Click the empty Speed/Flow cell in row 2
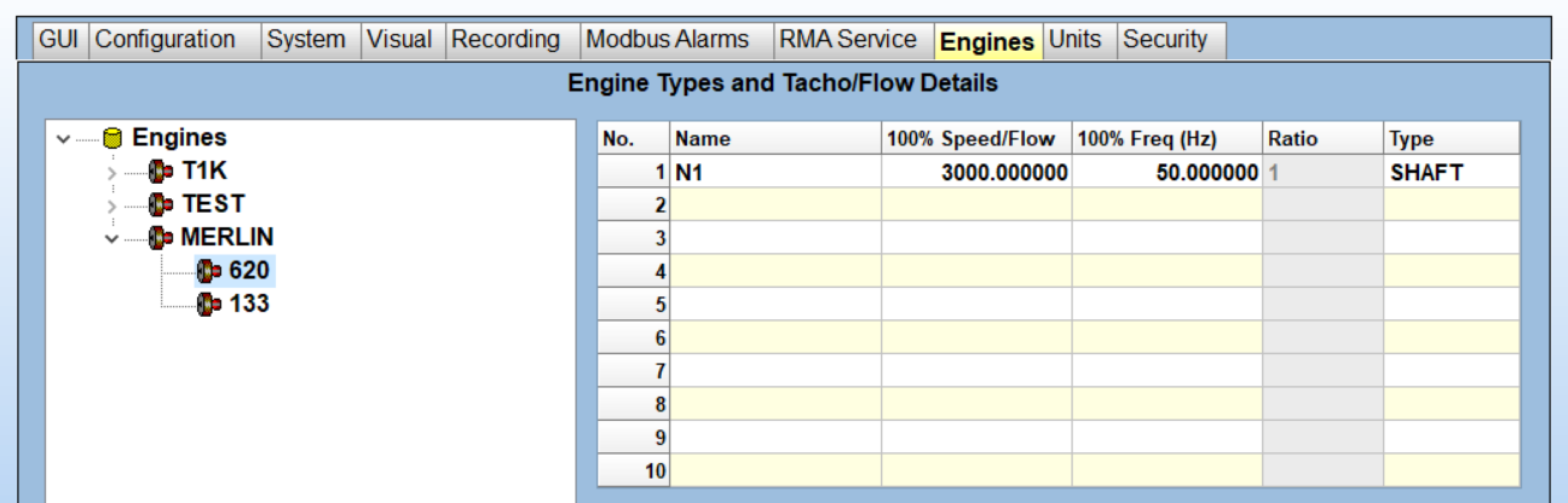This screenshot has height=503, width=1568. (976, 205)
